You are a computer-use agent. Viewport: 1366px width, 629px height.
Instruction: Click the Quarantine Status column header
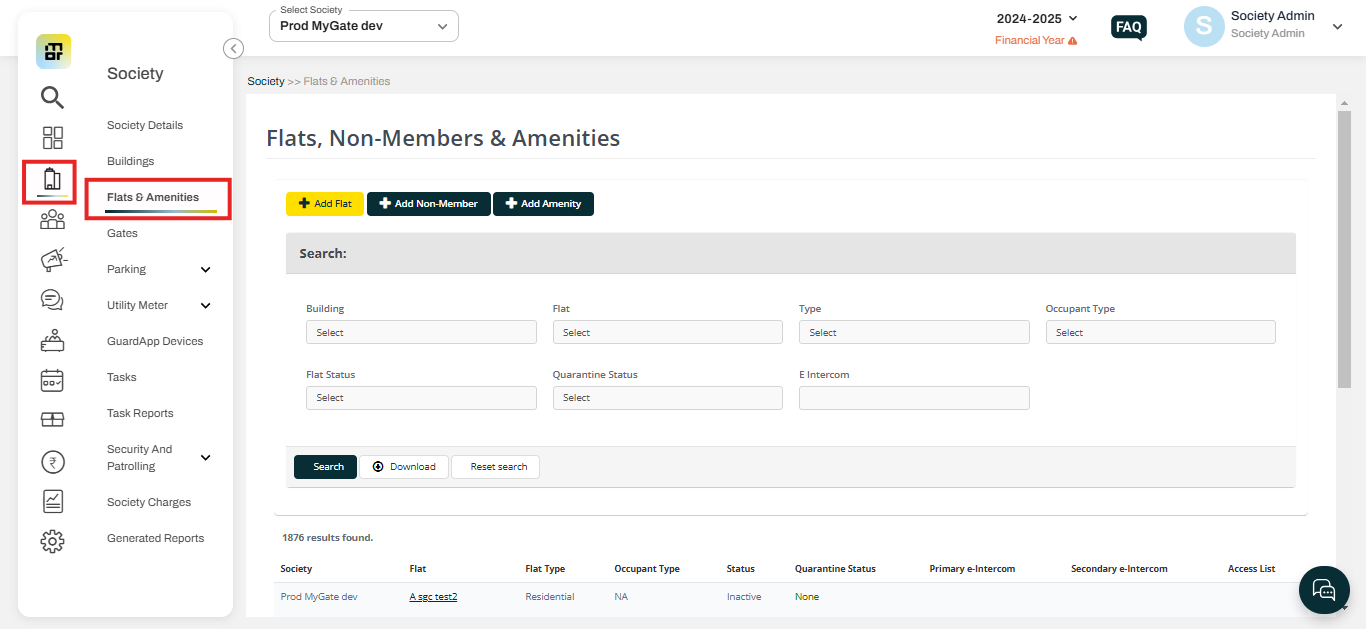coord(835,569)
